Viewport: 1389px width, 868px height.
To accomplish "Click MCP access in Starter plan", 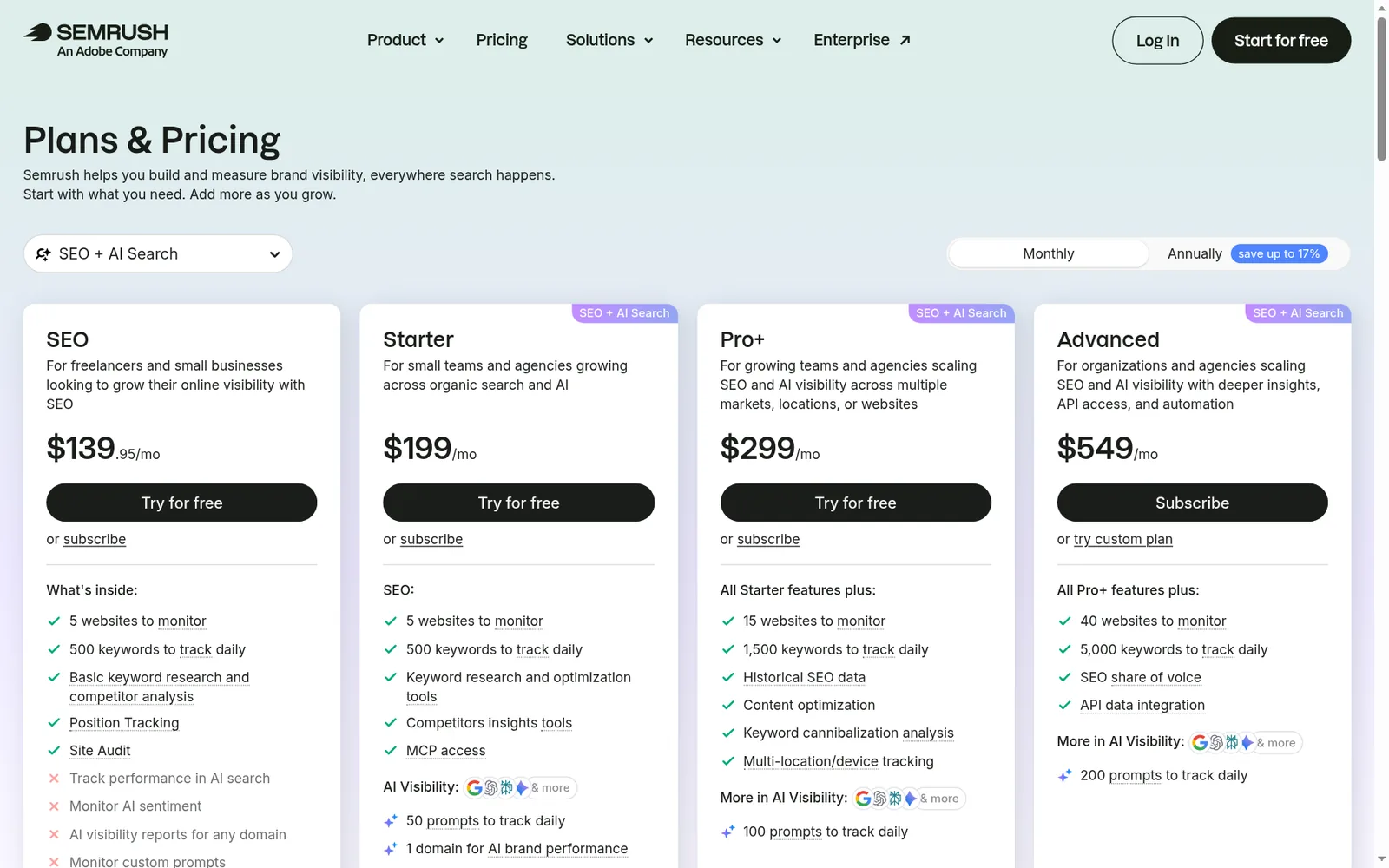I will [446, 751].
